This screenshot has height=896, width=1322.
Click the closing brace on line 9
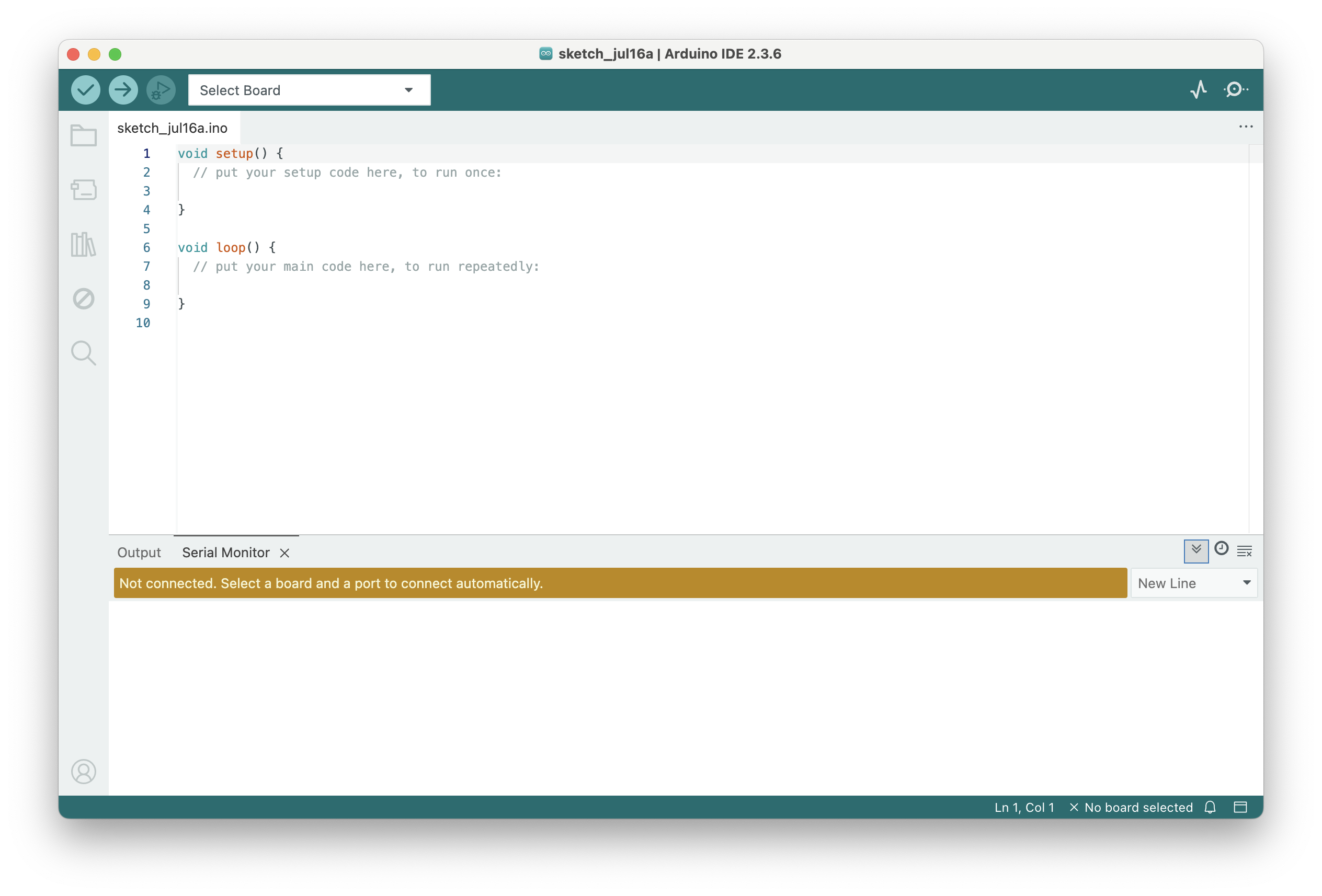point(181,304)
